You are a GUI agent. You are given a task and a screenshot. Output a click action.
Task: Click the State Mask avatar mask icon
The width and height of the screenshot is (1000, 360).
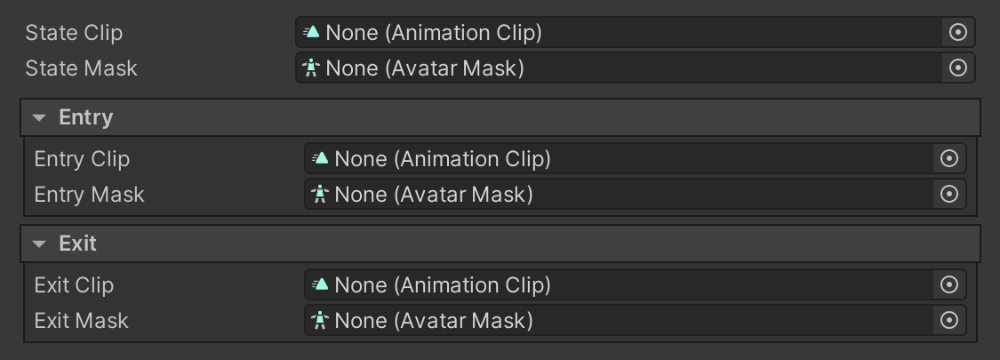(311, 68)
